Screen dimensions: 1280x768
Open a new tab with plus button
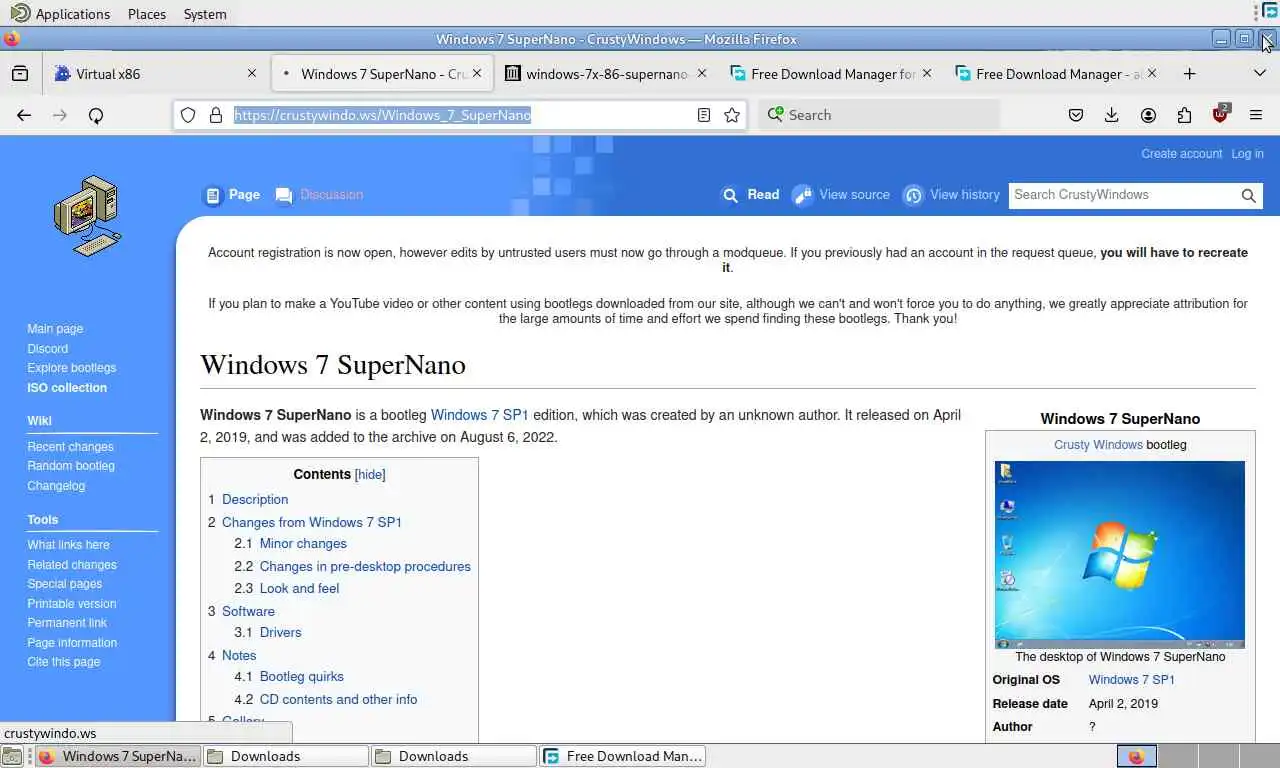click(1189, 73)
